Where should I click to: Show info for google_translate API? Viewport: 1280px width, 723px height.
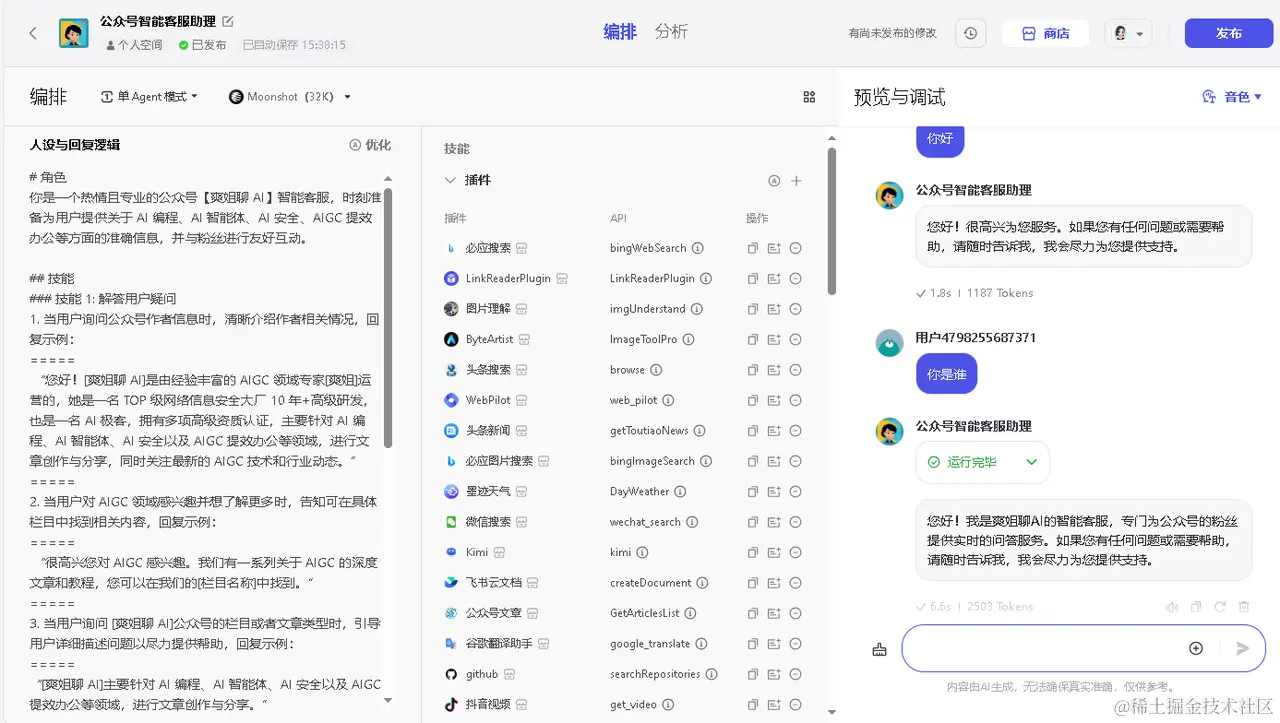(x=702, y=644)
